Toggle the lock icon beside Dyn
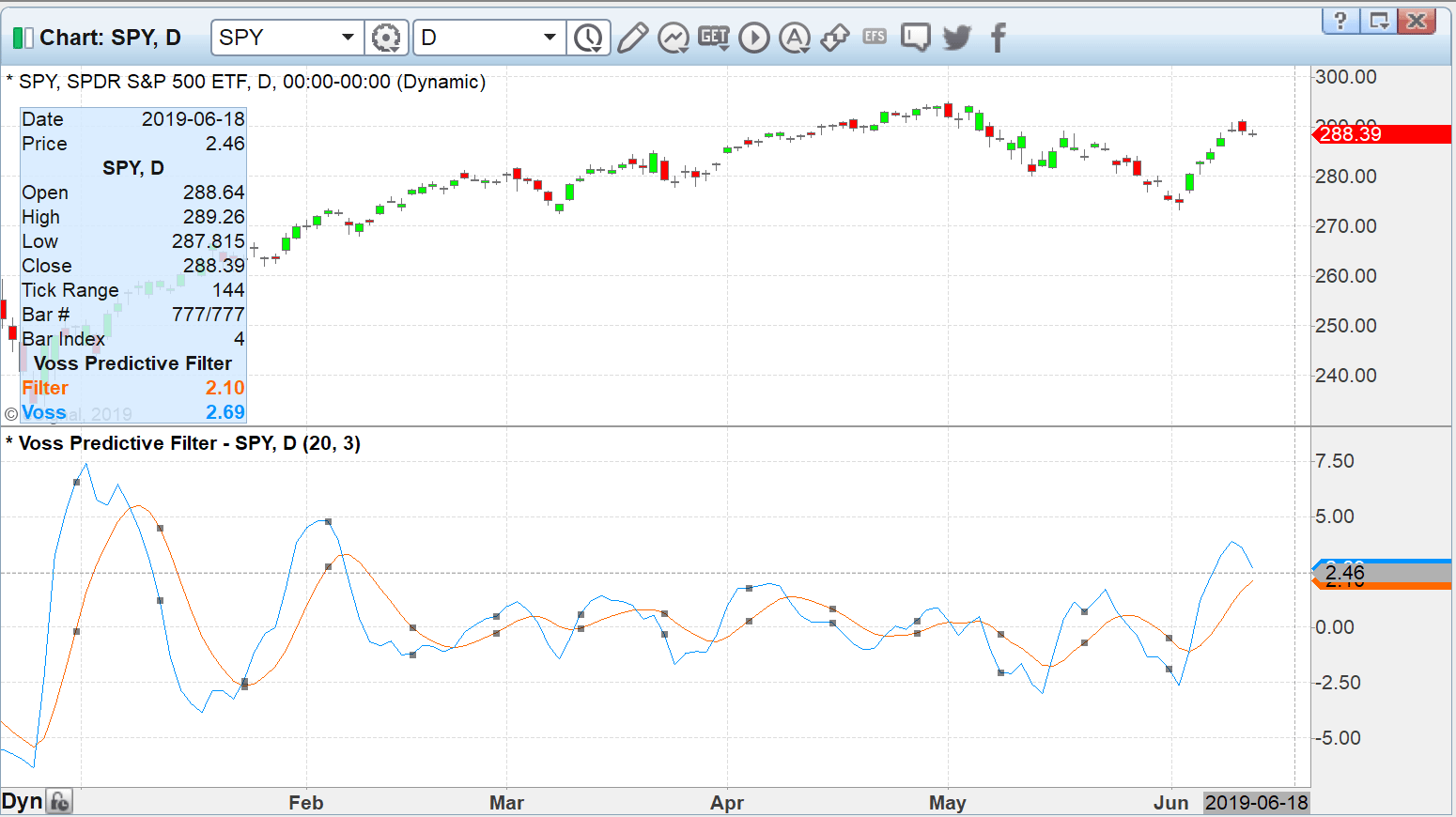1456x817 pixels. [59, 802]
